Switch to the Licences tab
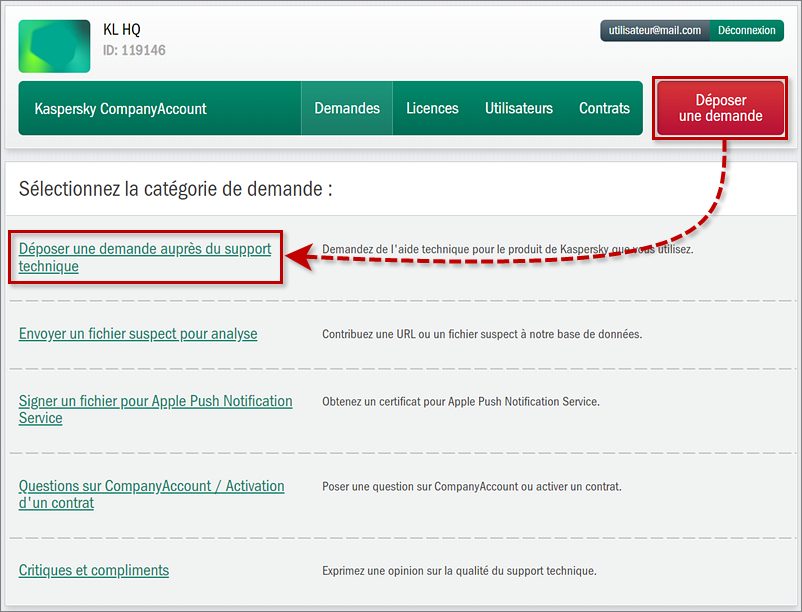This screenshot has width=802, height=612. point(432,108)
